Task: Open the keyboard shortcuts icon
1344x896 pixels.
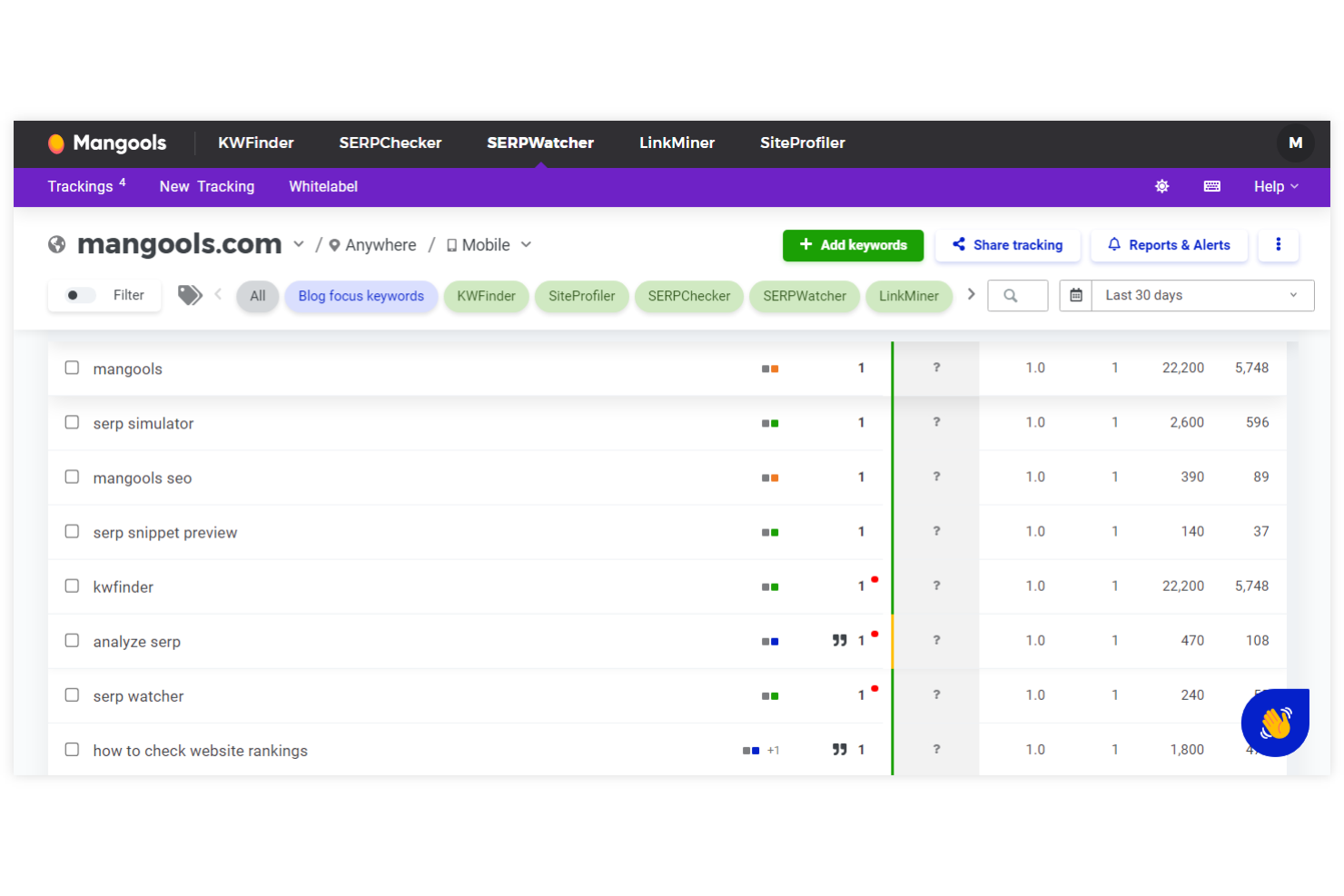Action: [1212, 186]
